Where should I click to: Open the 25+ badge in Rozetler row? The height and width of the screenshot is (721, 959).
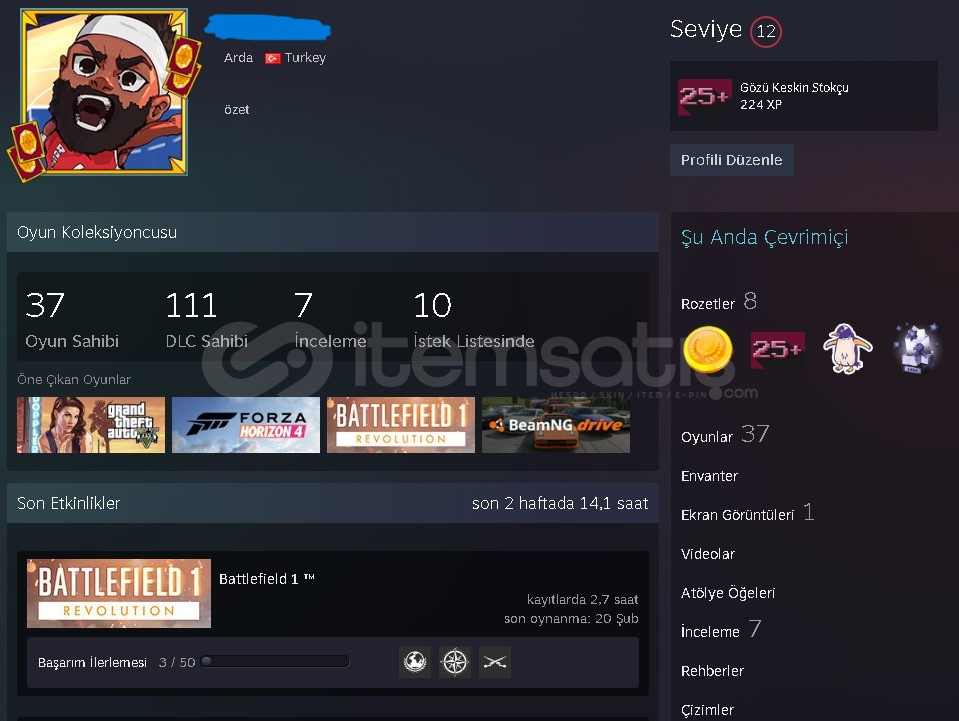click(x=777, y=350)
